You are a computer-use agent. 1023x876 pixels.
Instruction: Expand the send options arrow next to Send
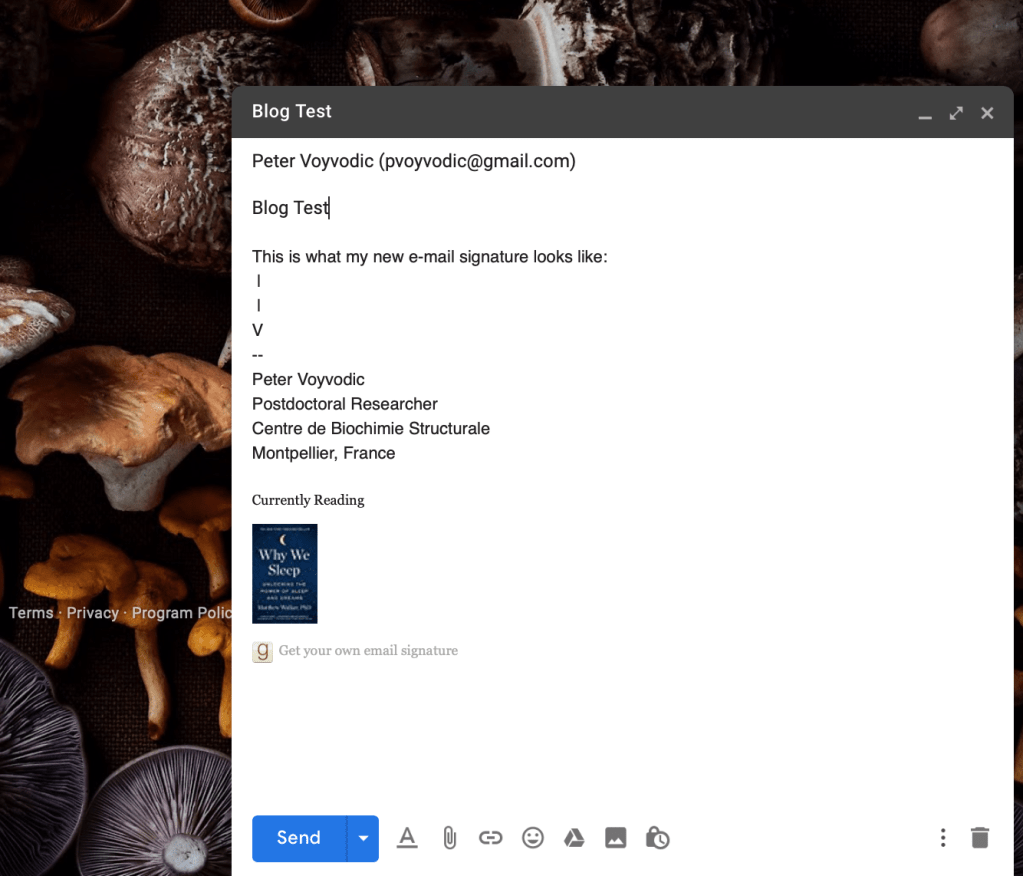(363, 838)
